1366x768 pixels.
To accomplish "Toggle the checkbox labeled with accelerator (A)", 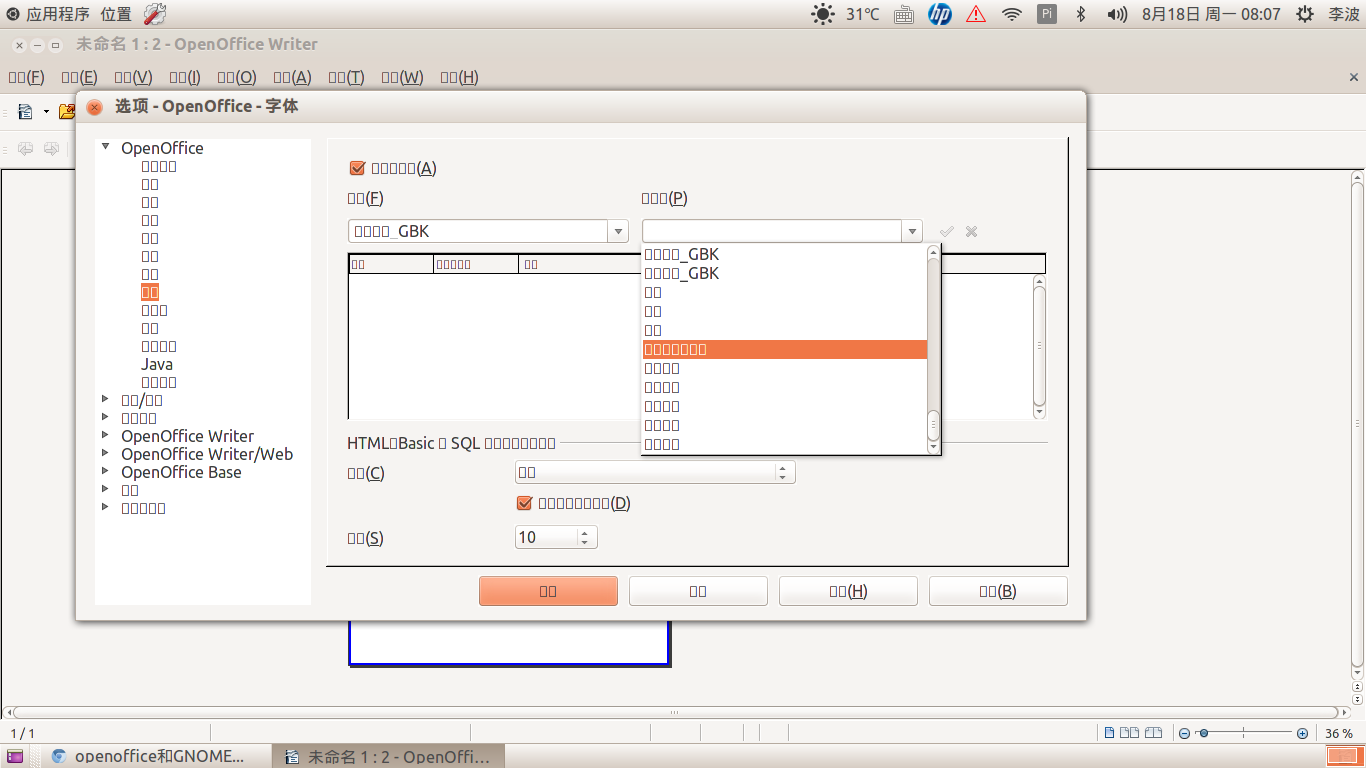I will (x=357, y=168).
